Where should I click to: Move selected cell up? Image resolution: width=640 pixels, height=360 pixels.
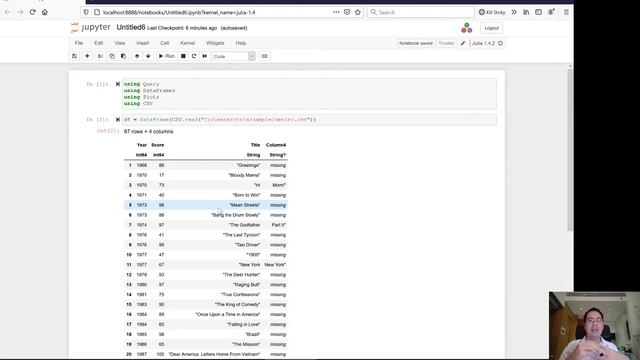pyautogui.click(x=137, y=56)
